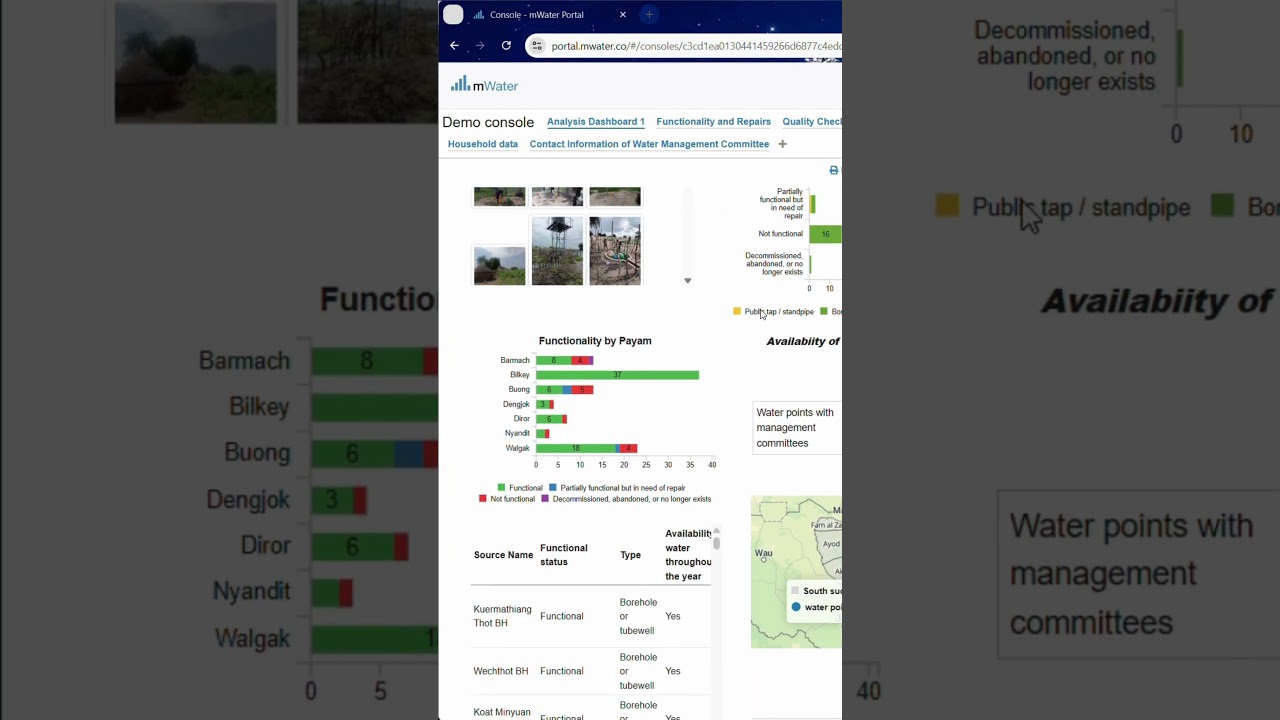Click the Type column header
The image size is (1280, 720).
[630, 555]
